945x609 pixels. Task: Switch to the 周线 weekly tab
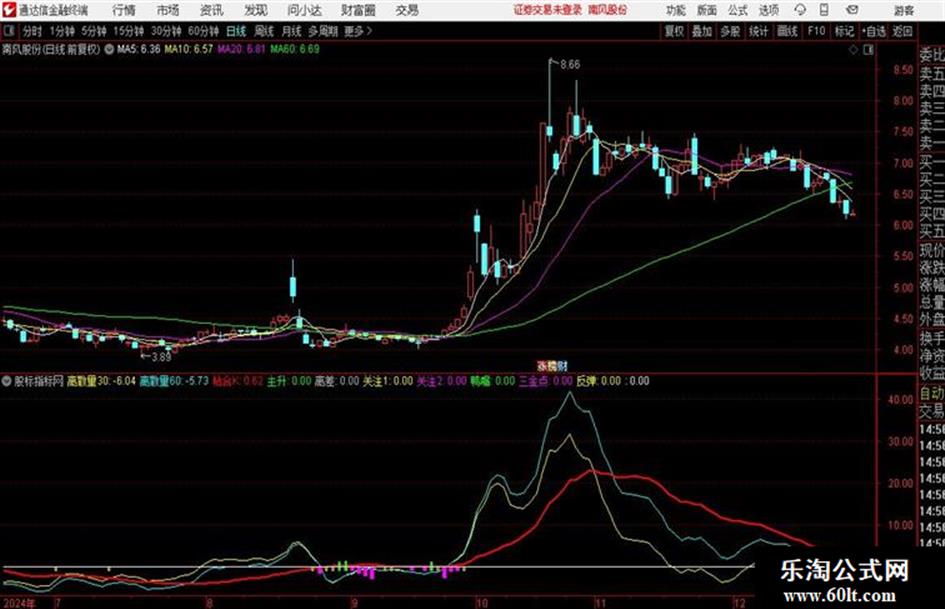[x=264, y=31]
